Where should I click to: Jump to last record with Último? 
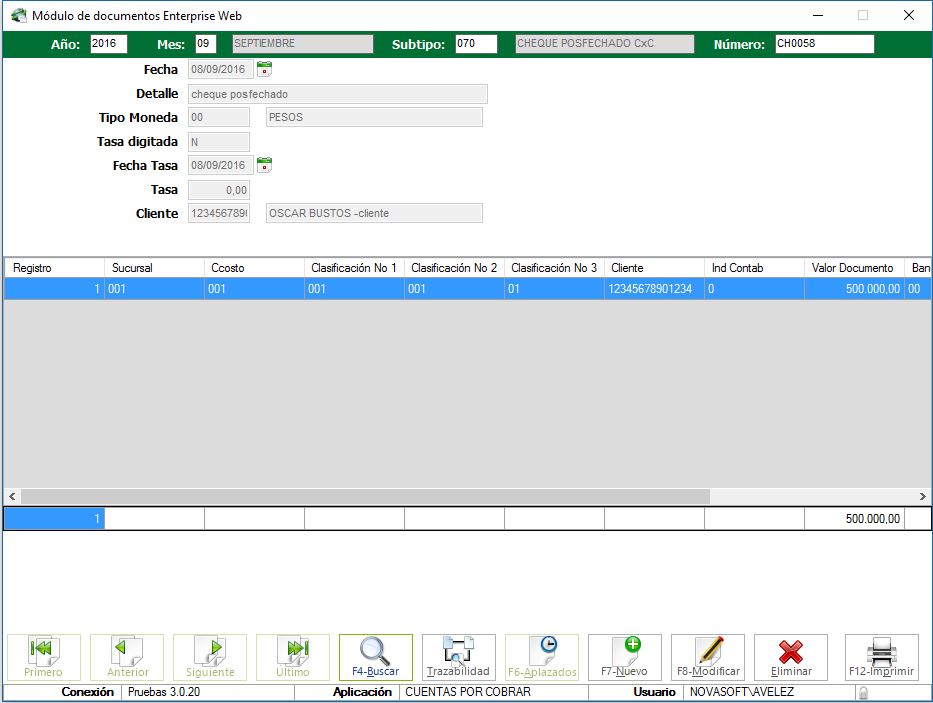293,657
